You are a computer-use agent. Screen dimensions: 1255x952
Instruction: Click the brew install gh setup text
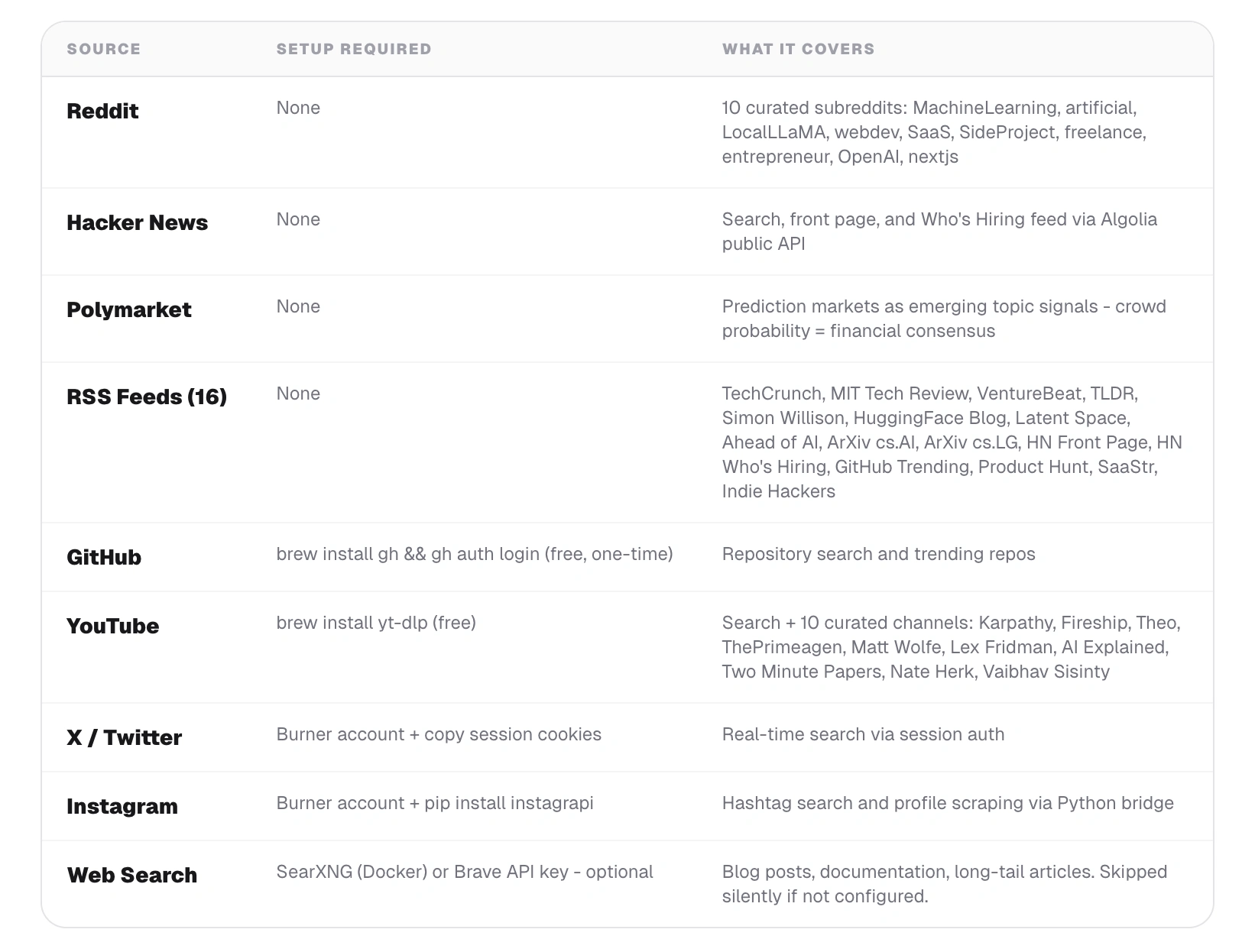point(474,554)
